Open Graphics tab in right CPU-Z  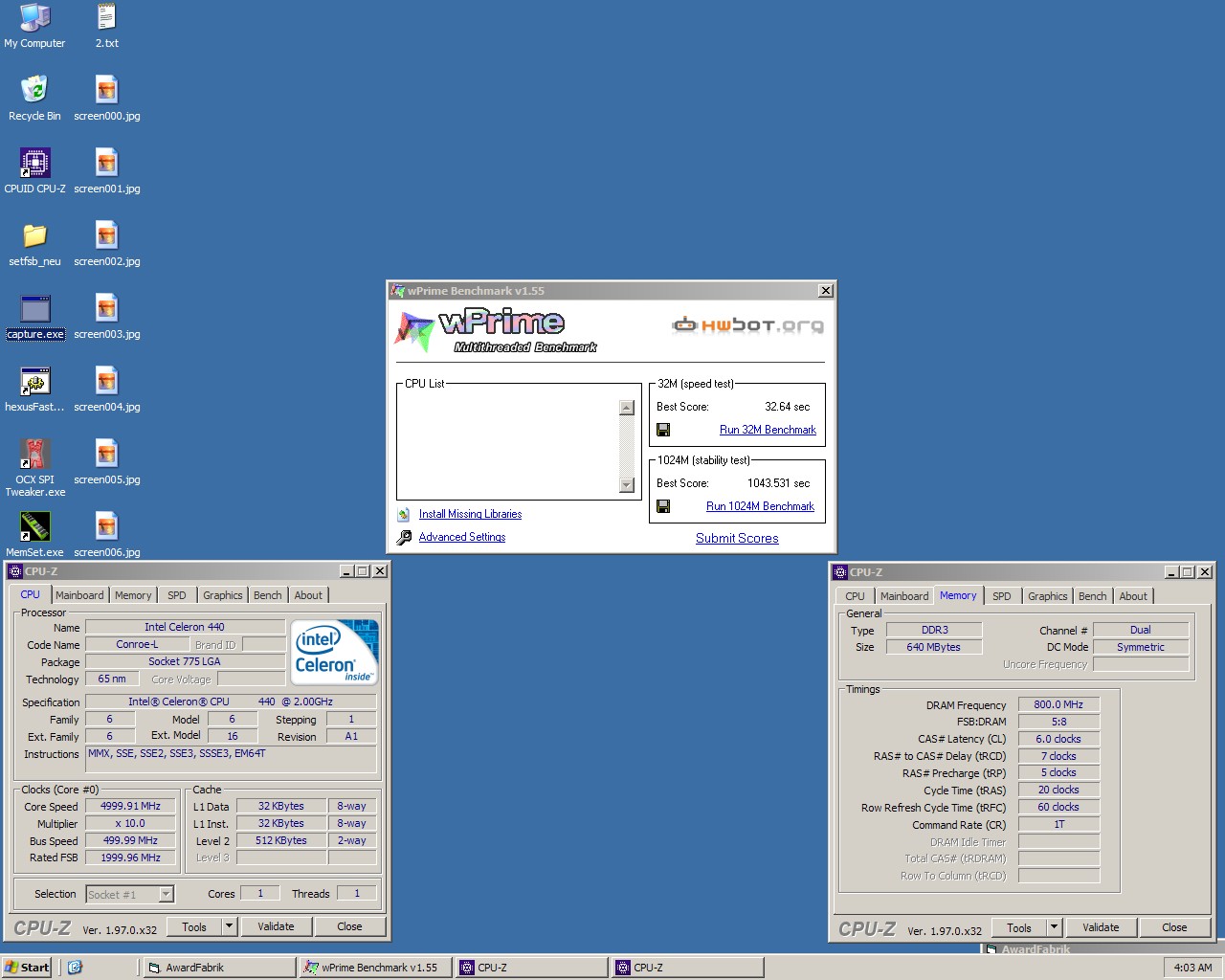(x=1048, y=596)
